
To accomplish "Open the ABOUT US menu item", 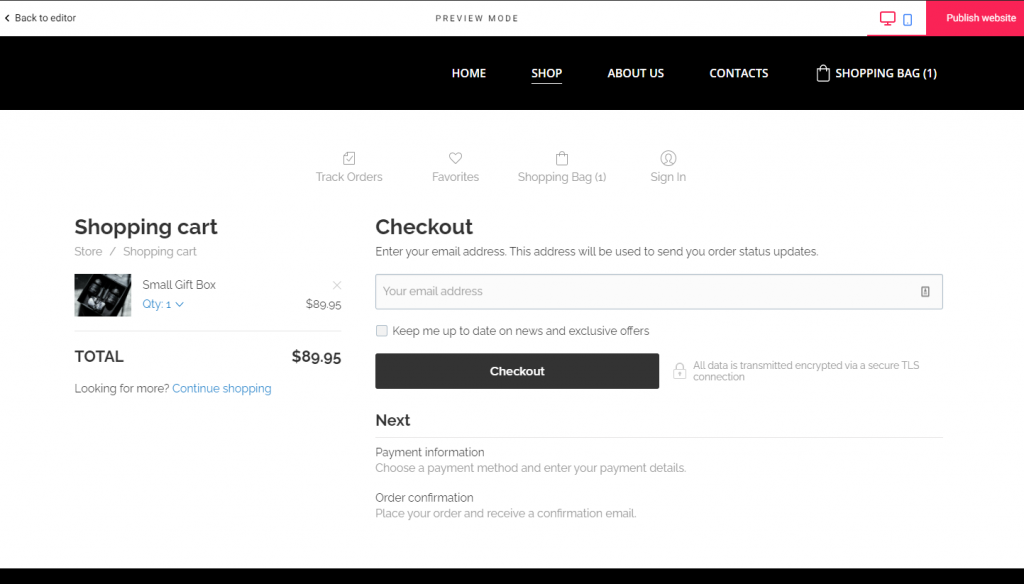I will (x=635, y=73).
